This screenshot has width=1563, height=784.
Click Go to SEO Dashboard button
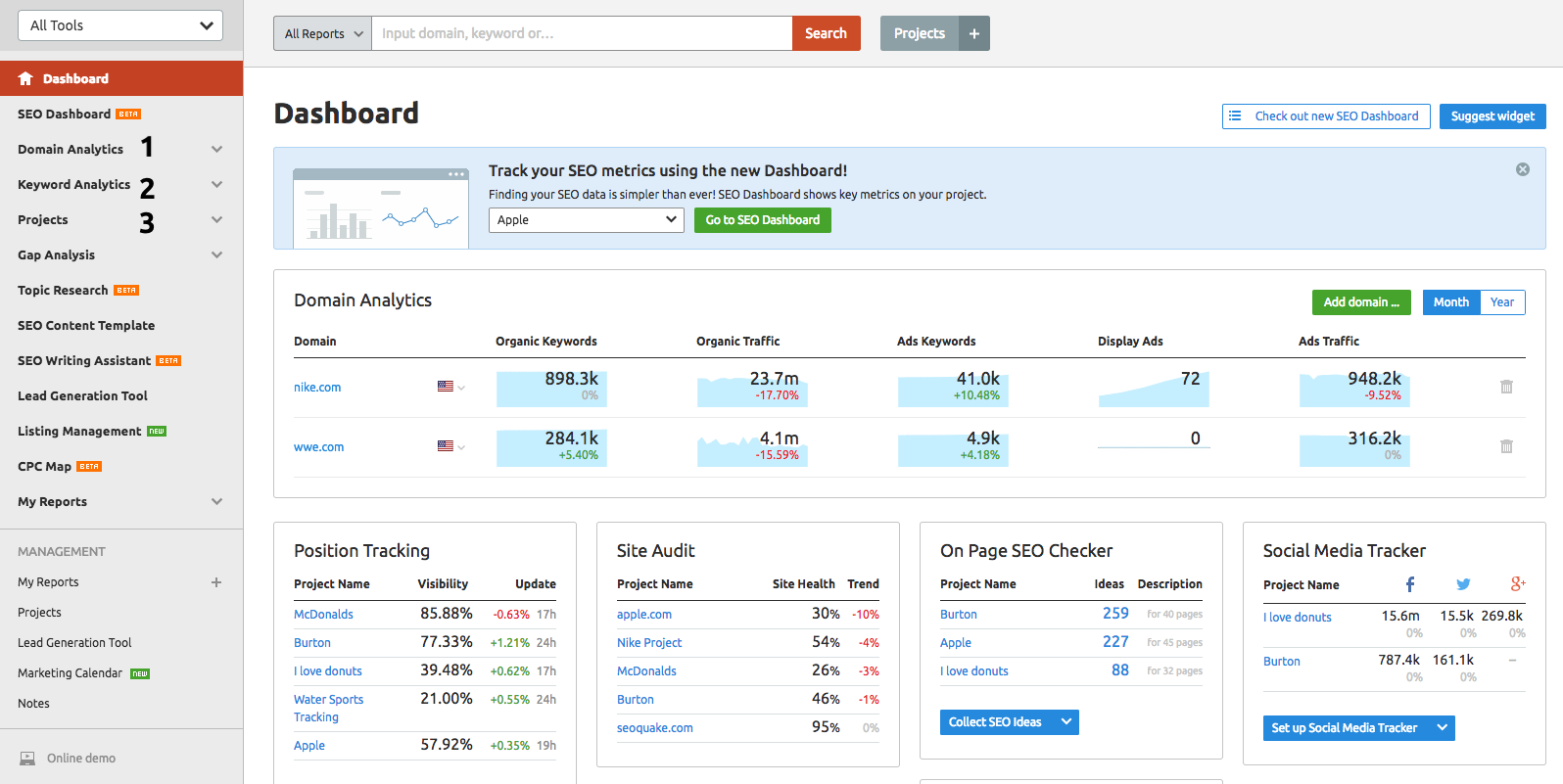click(x=763, y=220)
